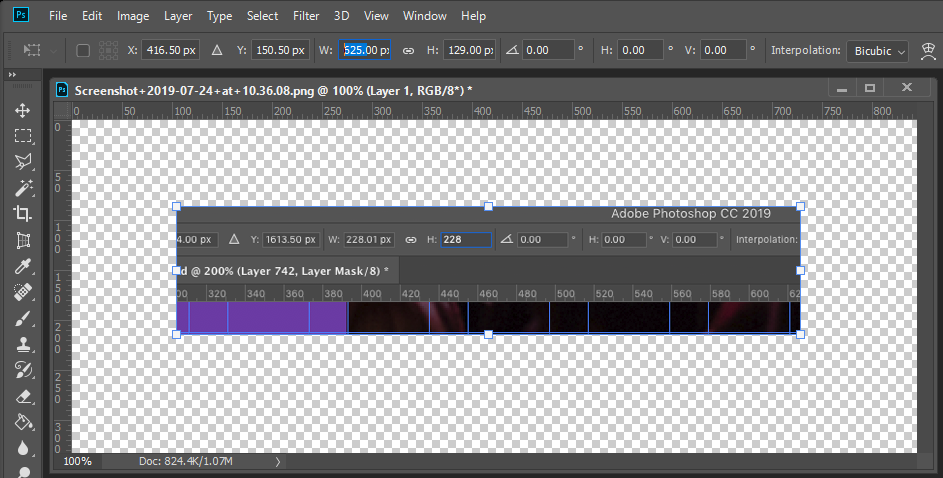The image size is (943, 478).
Task: Open the status bar info arrow menu
Action: point(277,462)
